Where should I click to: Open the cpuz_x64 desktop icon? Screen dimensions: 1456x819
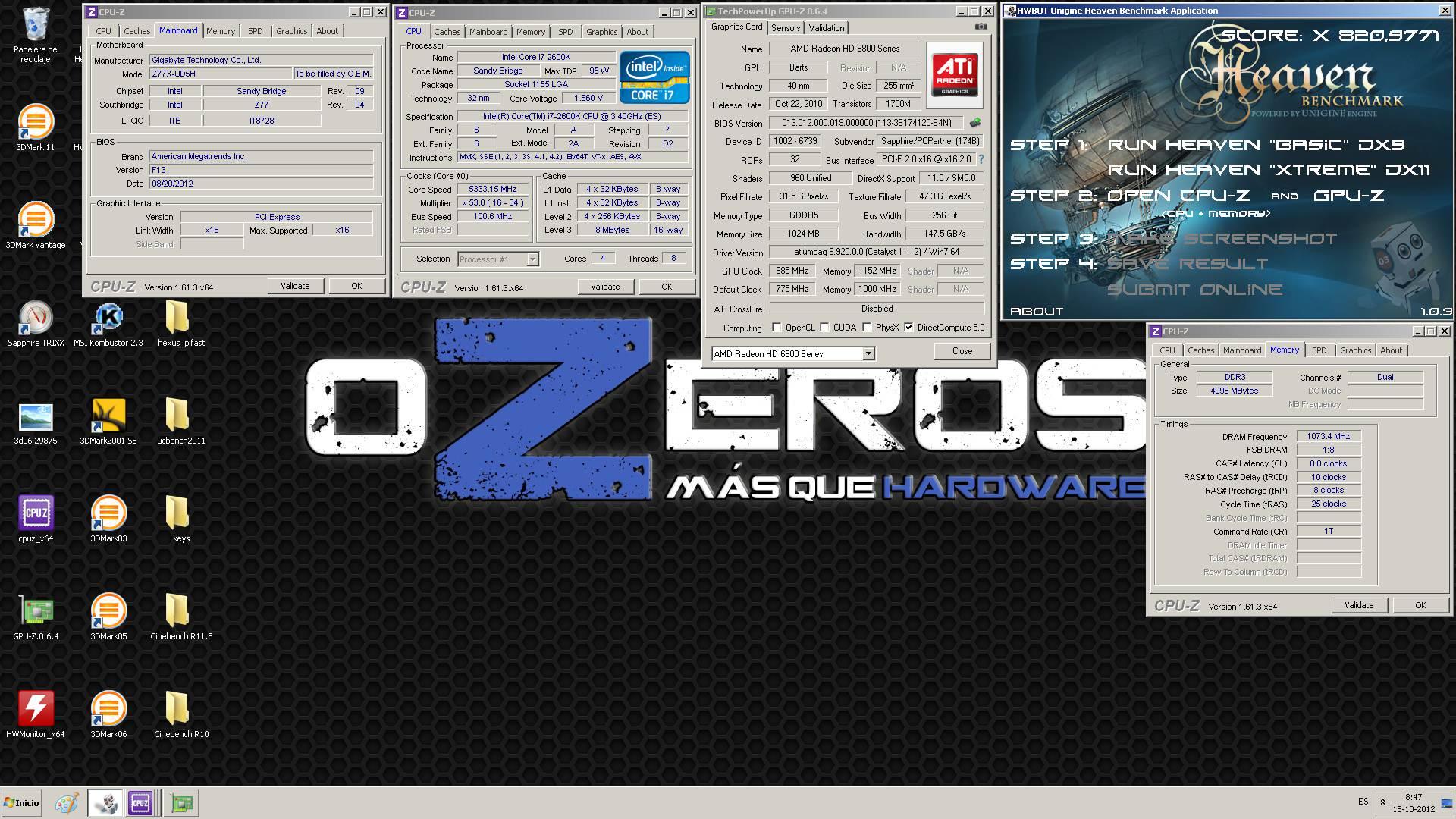tap(36, 520)
